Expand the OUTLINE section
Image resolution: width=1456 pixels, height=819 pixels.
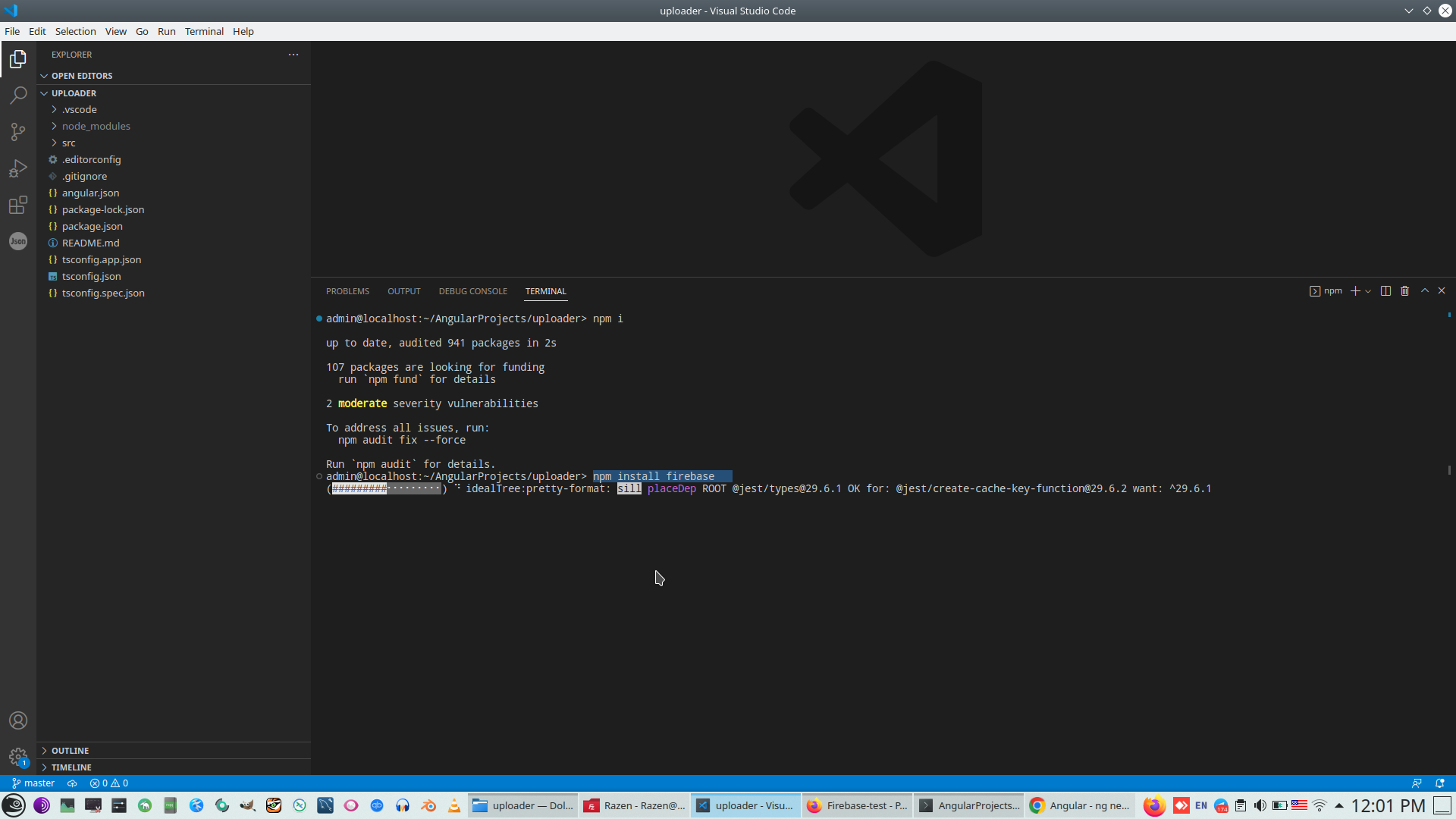pyautogui.click(x=70, y=751)
